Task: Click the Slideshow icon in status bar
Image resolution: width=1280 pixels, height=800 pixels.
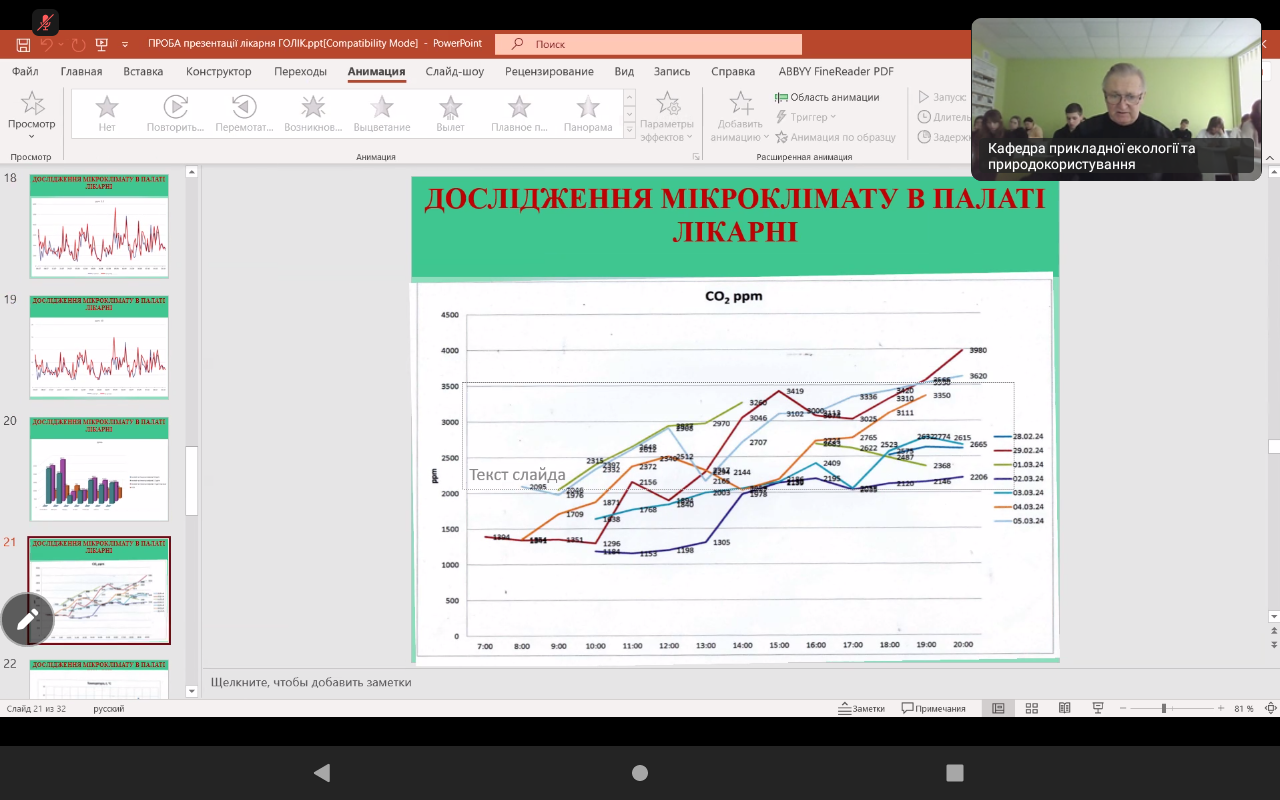Action: [x=1097, y=708]
